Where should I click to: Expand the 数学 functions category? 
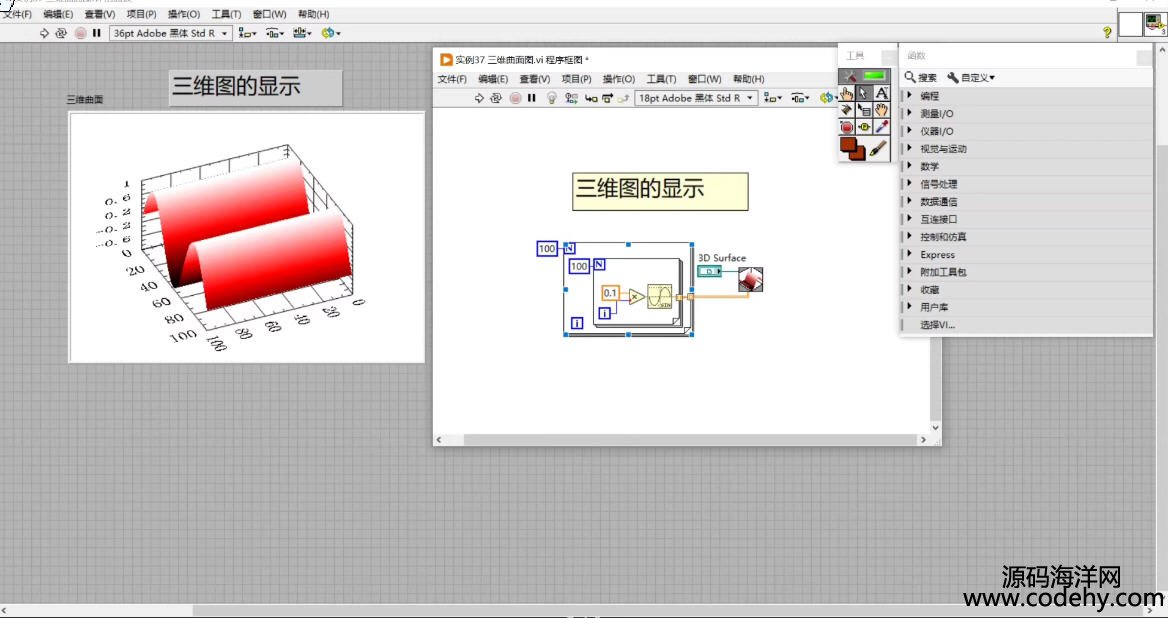coord(1026,166)
